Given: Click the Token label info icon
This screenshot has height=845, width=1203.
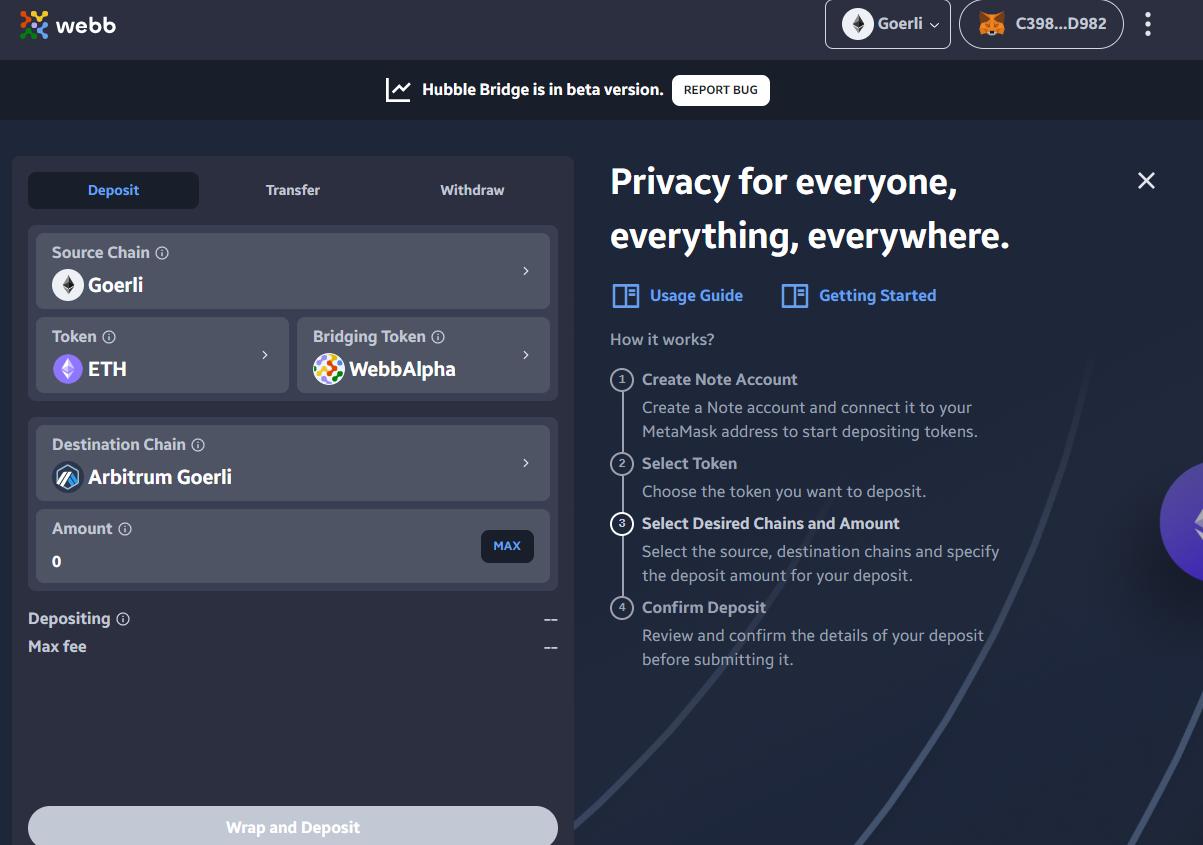Looking at the screenshot, I should coord(109,337).
